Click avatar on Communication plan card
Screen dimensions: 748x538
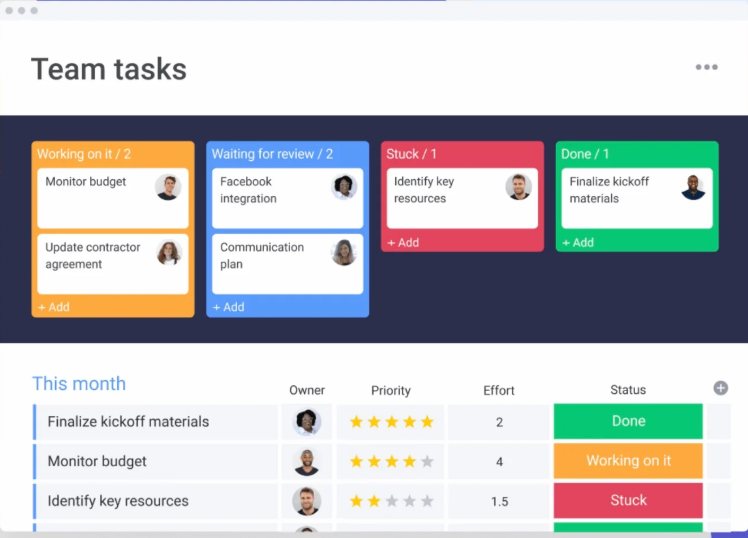click(x=343, y=252)
